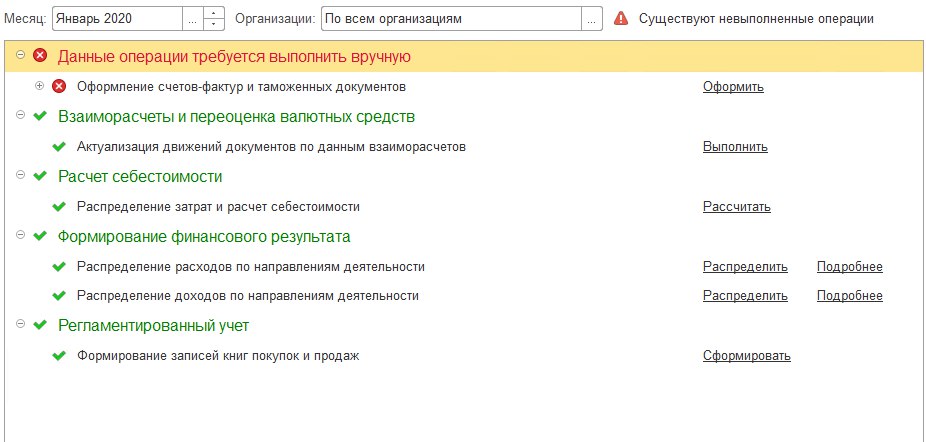Click Подробнее link for доходов row

point(850,295)
